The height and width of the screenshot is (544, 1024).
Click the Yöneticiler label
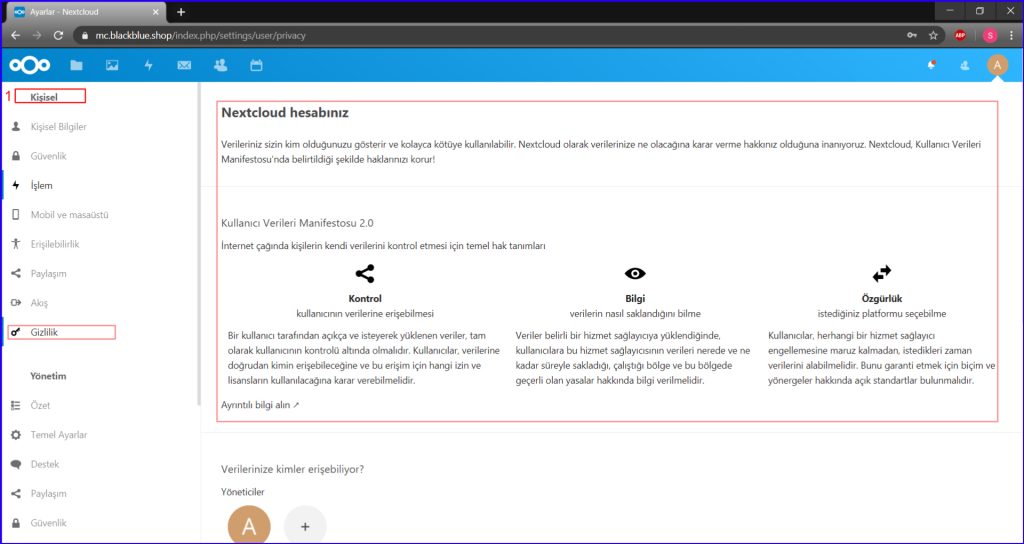pos(243,492)
